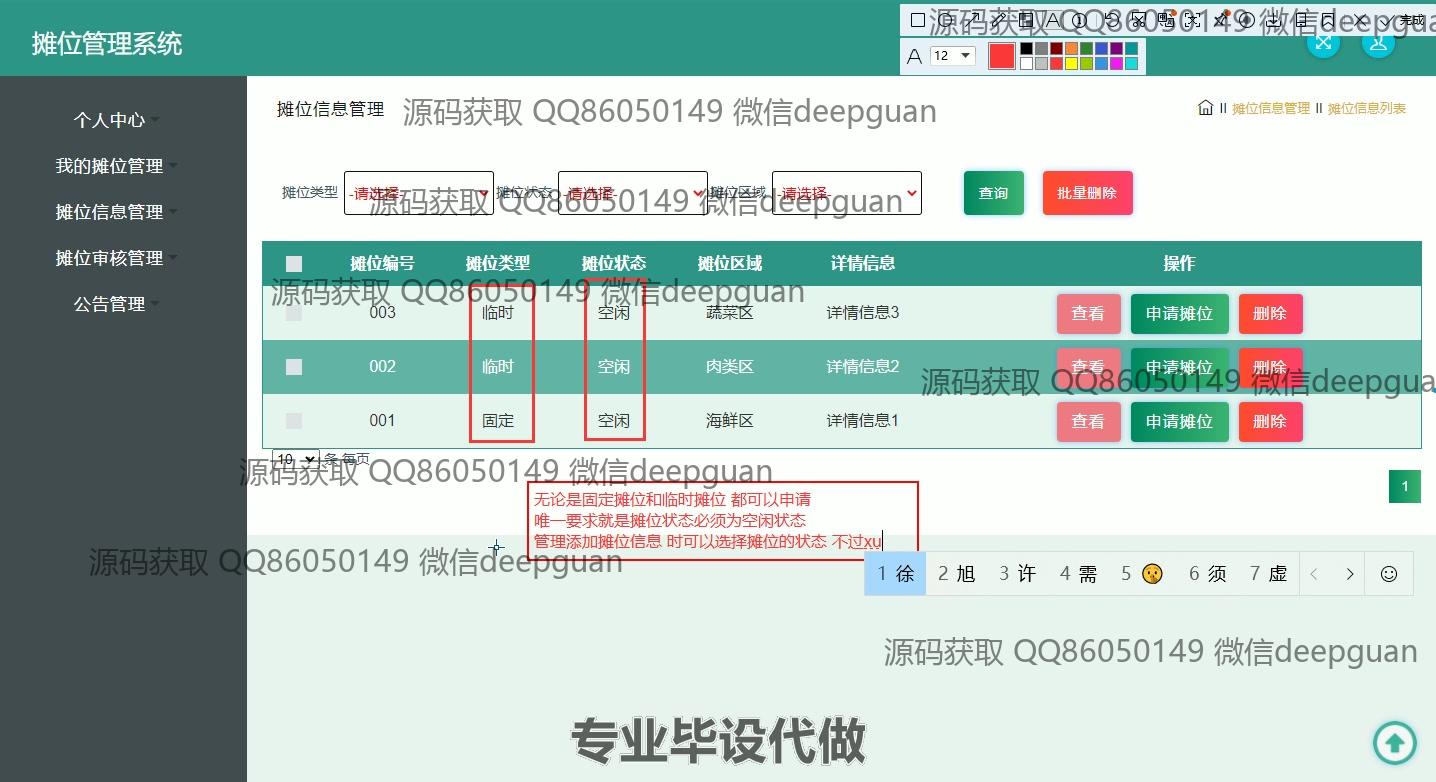
Task: Tick the checkbox for stall 002
Action: (294, 367)
